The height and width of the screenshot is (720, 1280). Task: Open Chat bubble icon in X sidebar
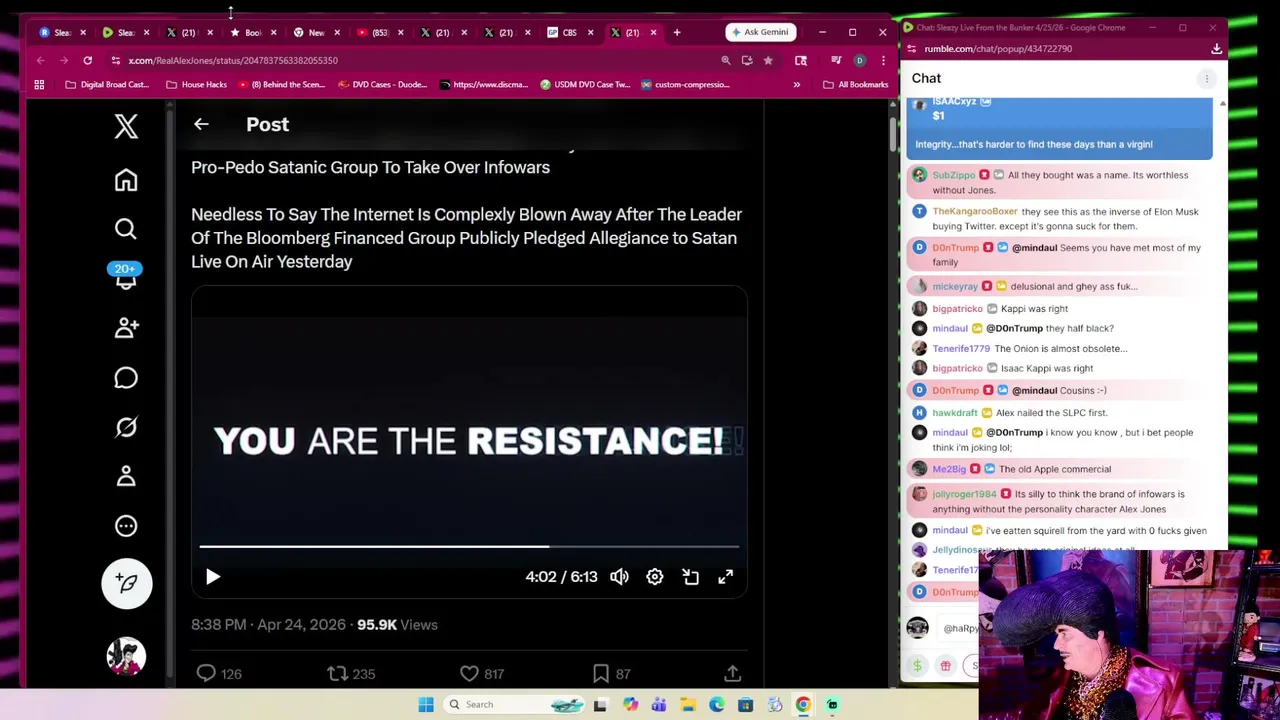126,377
